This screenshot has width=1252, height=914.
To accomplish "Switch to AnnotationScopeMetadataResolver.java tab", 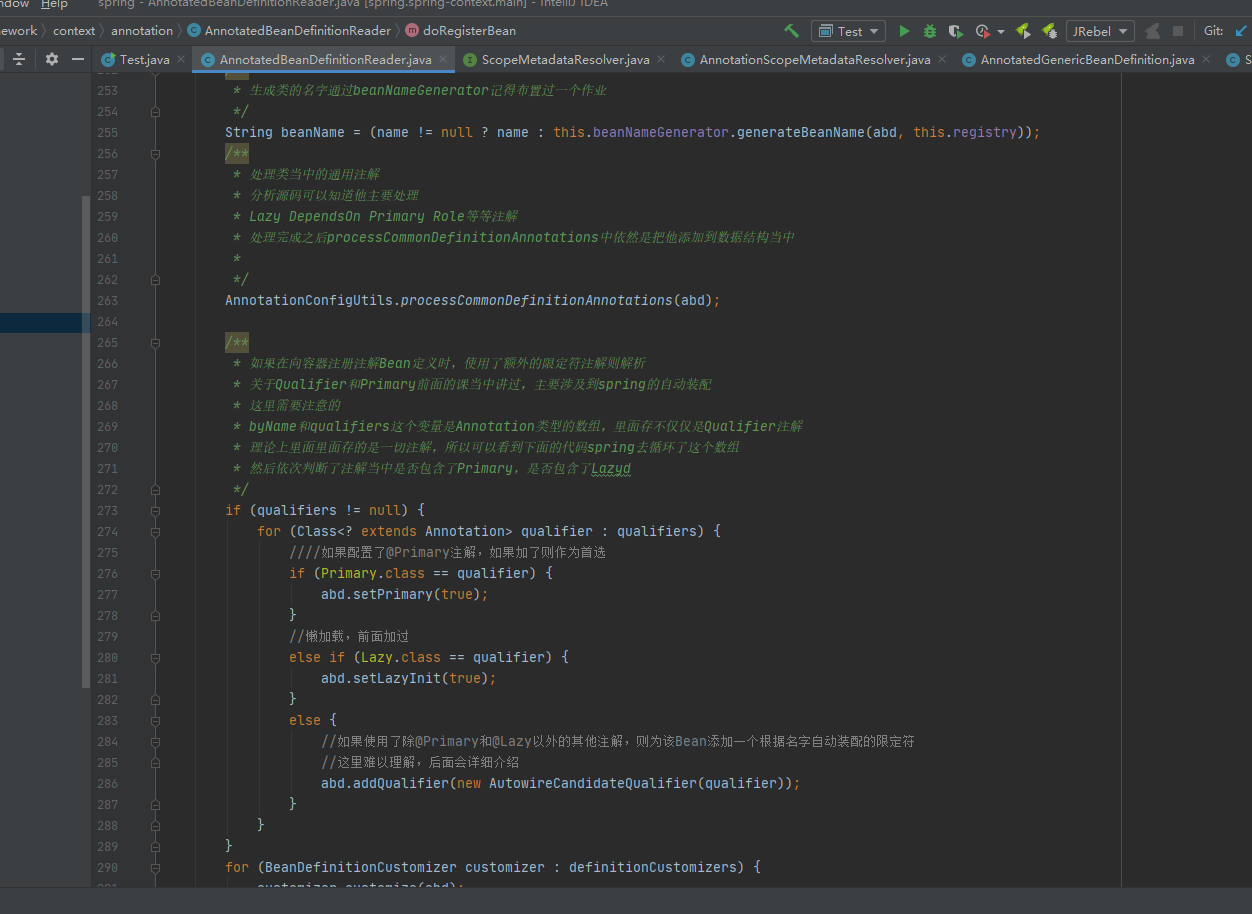I will (x=814, y=60).
